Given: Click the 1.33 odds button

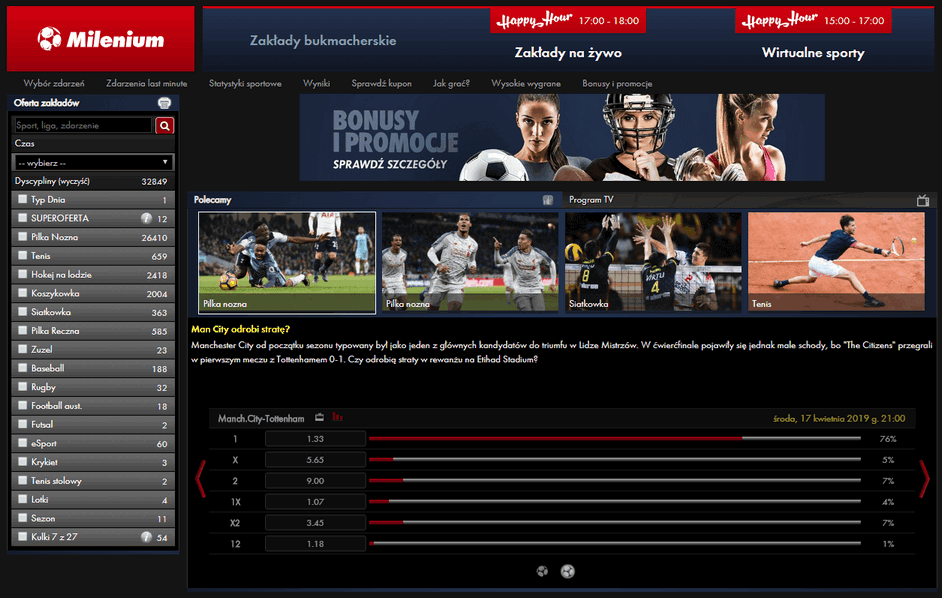Looking at the screenshot, I should [315, 439].
